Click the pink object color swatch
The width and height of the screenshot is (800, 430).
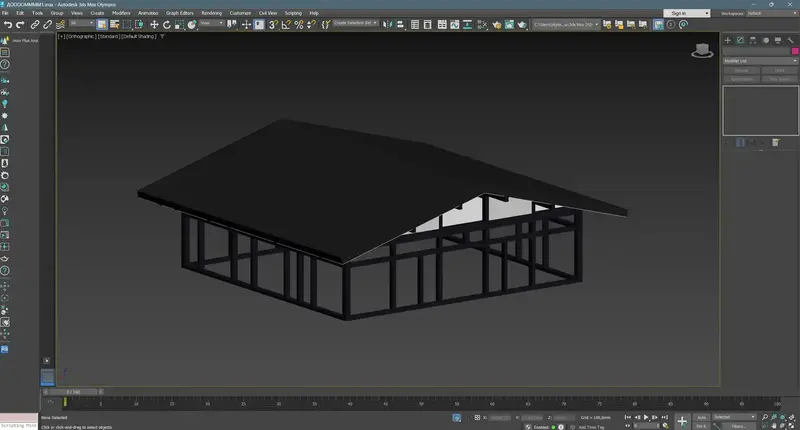(795, 51)
